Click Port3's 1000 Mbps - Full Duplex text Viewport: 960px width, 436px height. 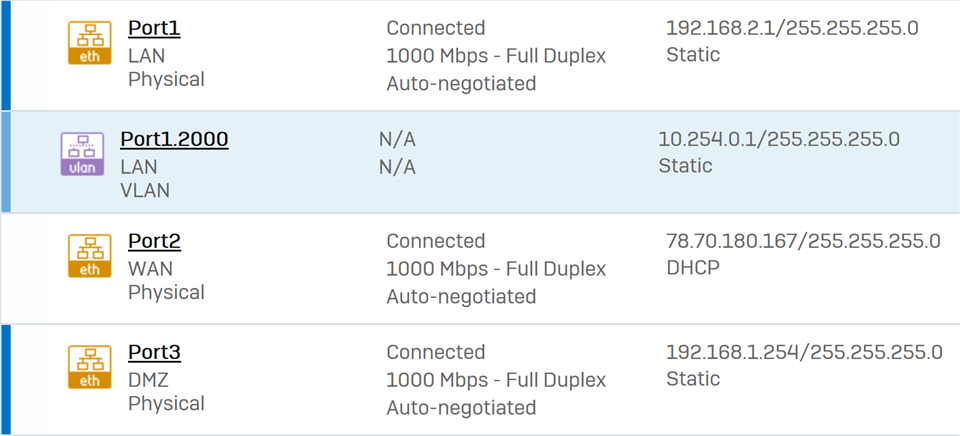496,380
